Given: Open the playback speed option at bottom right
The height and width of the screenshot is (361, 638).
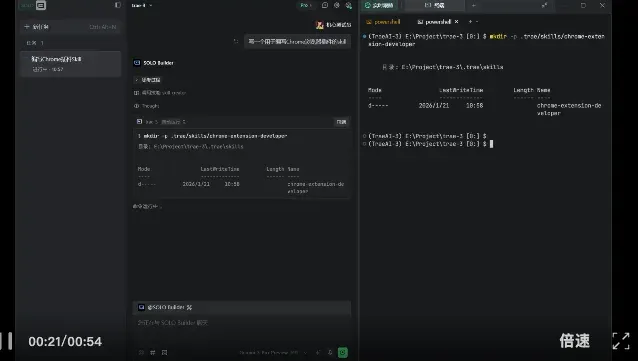Looking at the screenshot, I should (x=575, y=341).
